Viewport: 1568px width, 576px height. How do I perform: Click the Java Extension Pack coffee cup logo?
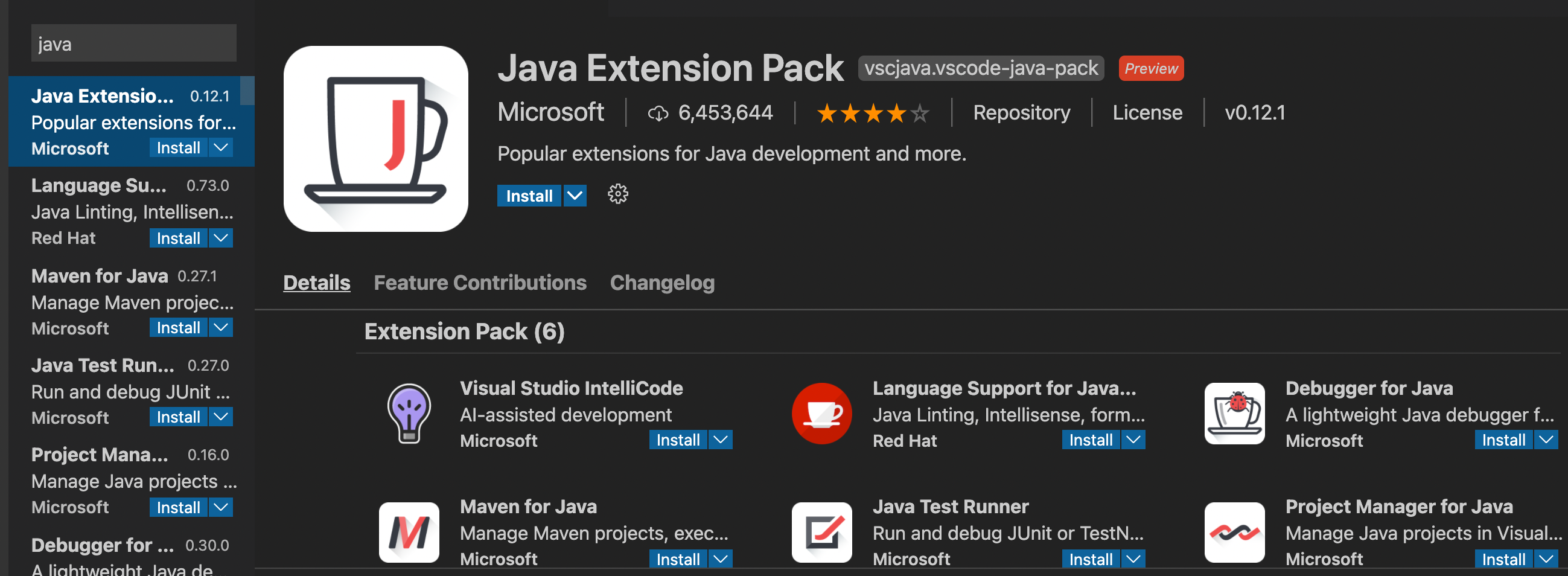[375, 139]
